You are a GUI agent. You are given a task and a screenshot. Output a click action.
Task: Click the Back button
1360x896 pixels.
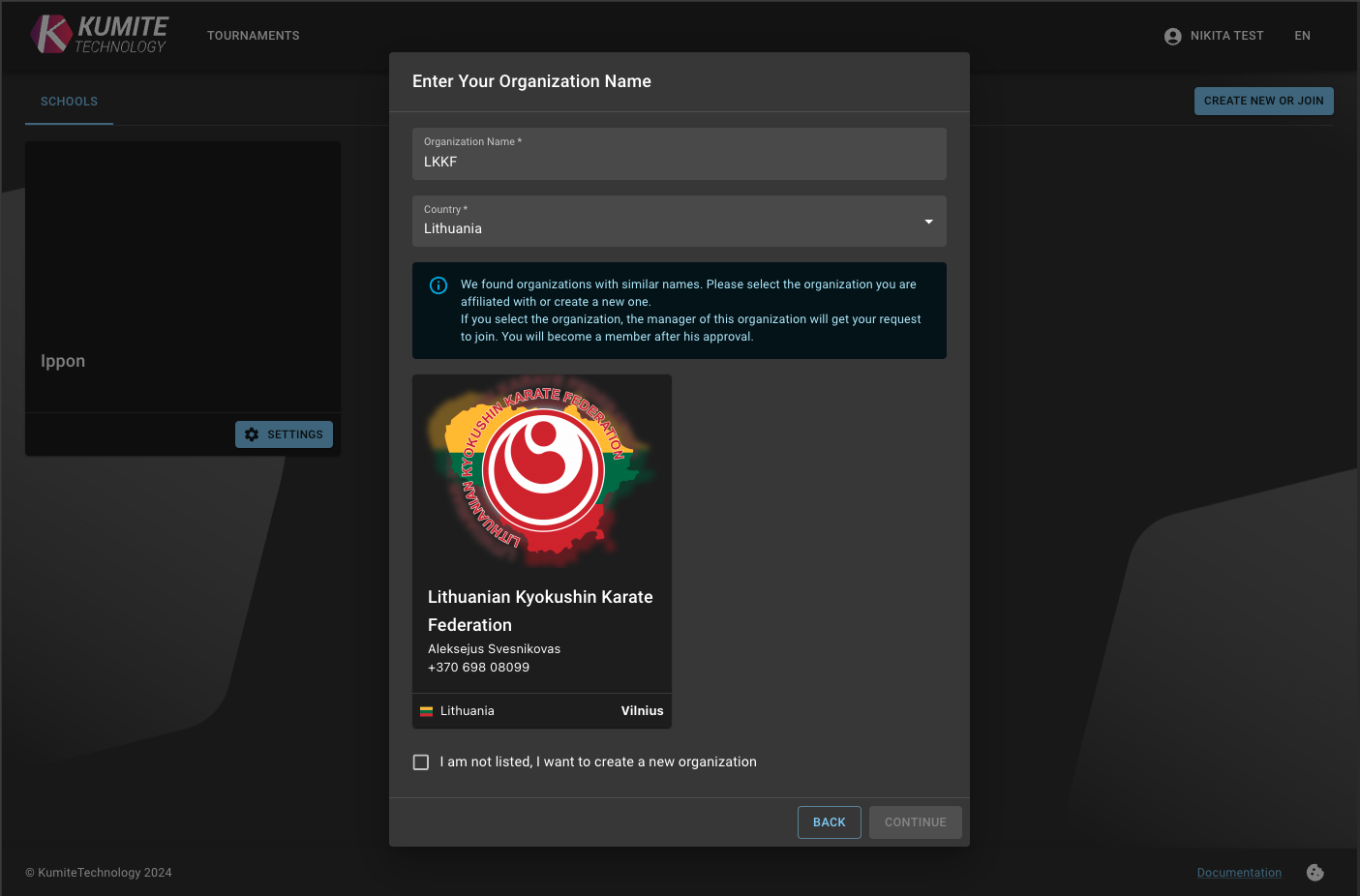[x=829, y=822]
